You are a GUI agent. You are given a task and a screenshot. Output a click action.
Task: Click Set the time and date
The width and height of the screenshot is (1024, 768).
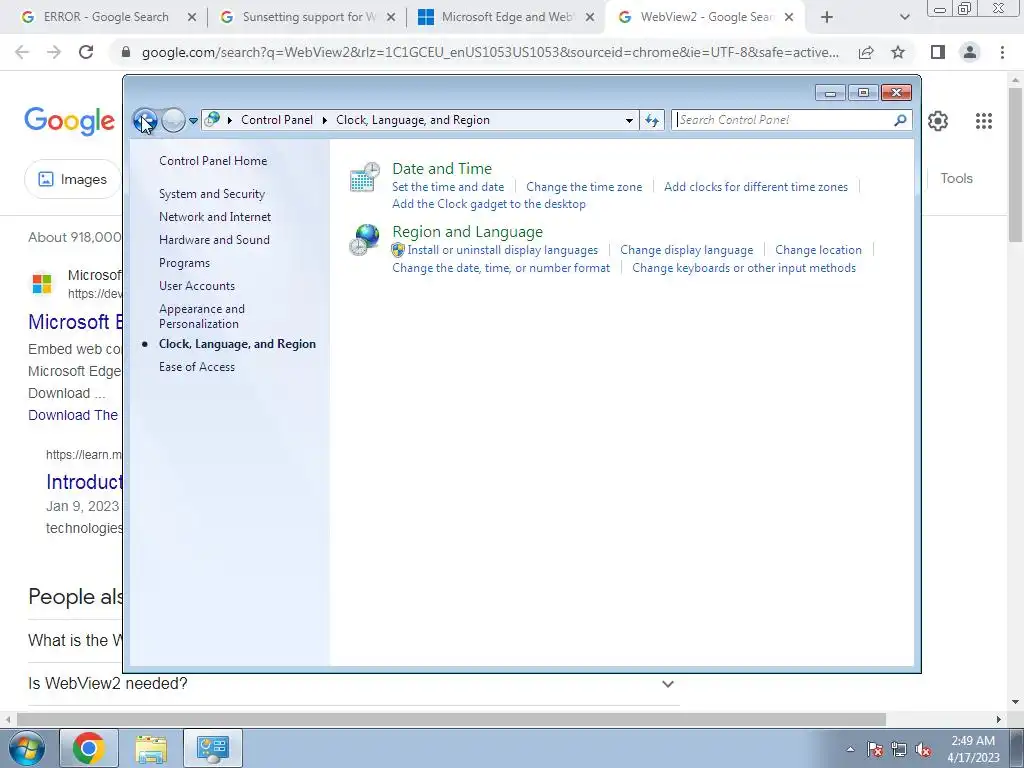(x=448, y=187)
